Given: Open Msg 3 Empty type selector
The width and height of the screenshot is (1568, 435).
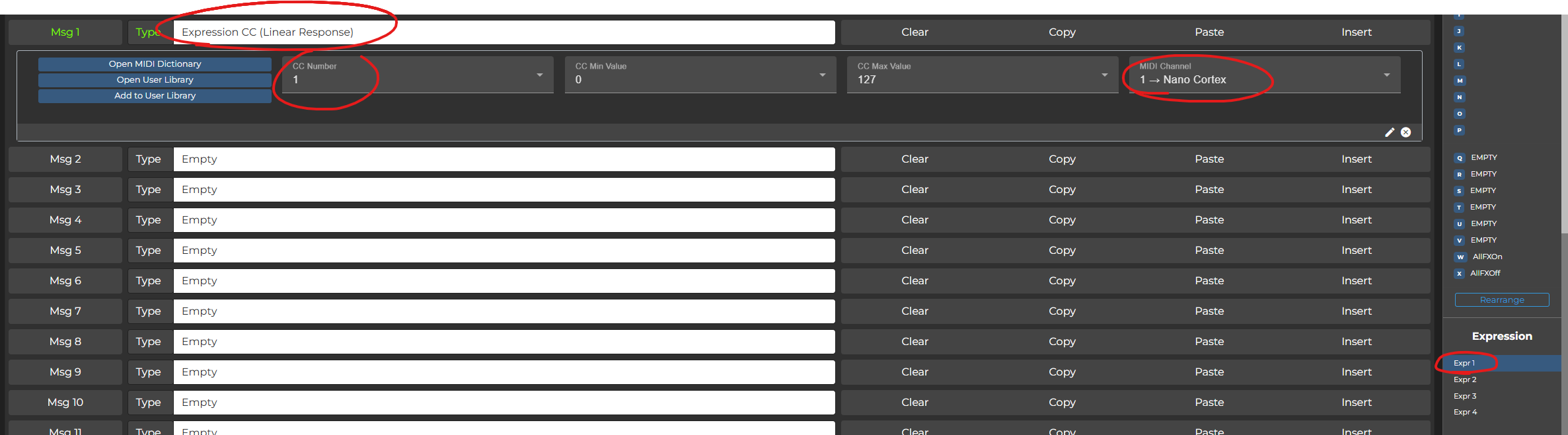Looking at the screenshot, I should tap(504, 190).
